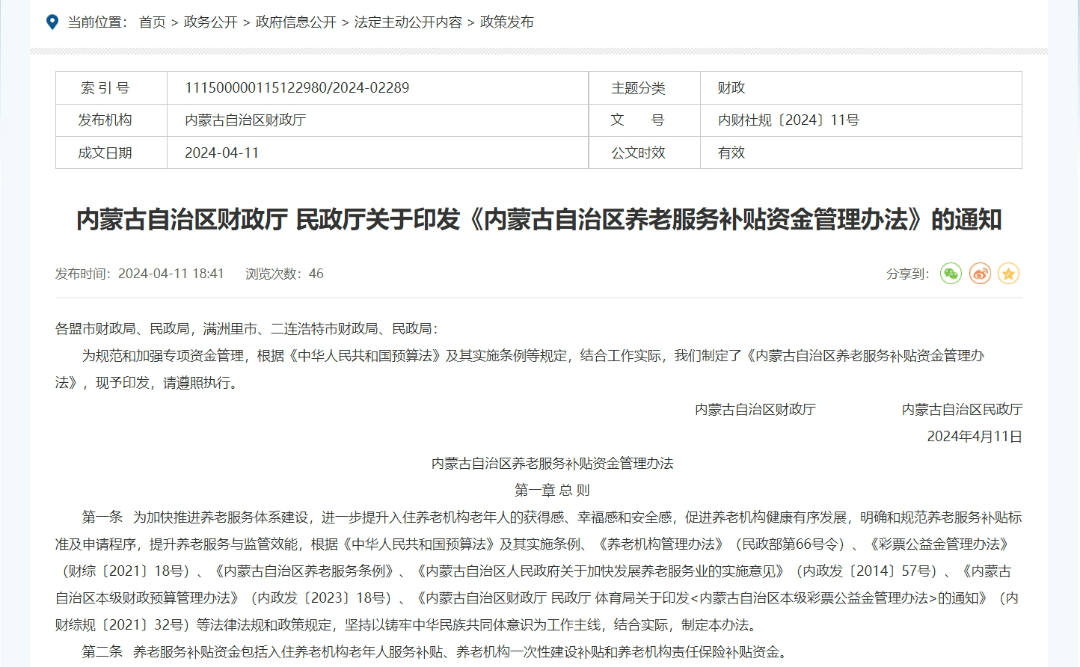Screen dimensions: 1080x667
Task: Click the 成文日期 label cell
Action: (x=112, y=153)
